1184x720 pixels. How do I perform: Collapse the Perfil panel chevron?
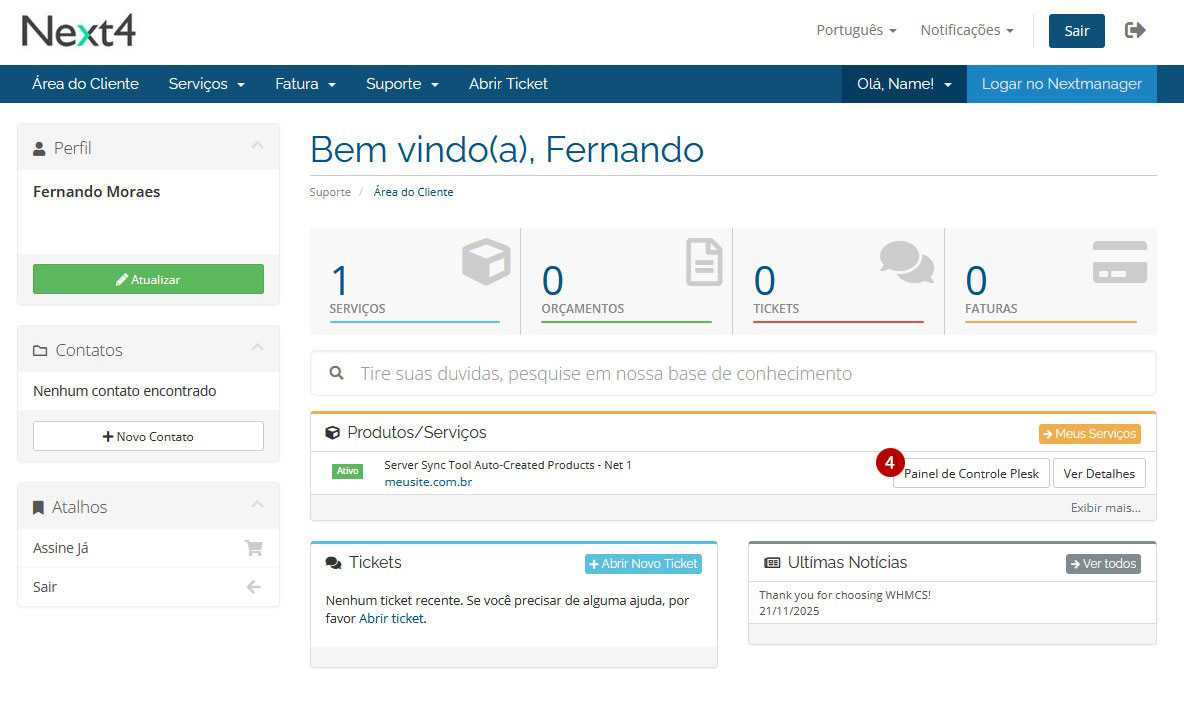pos(257,147)
